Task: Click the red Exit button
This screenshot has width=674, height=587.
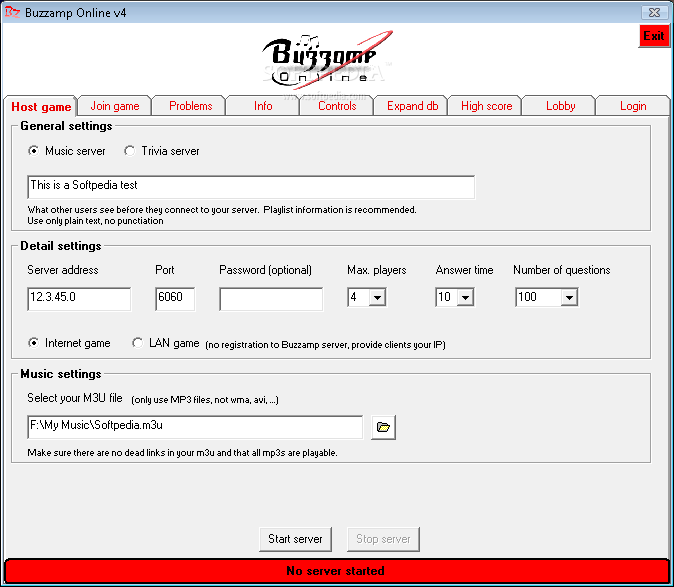Action: [654, 36]
